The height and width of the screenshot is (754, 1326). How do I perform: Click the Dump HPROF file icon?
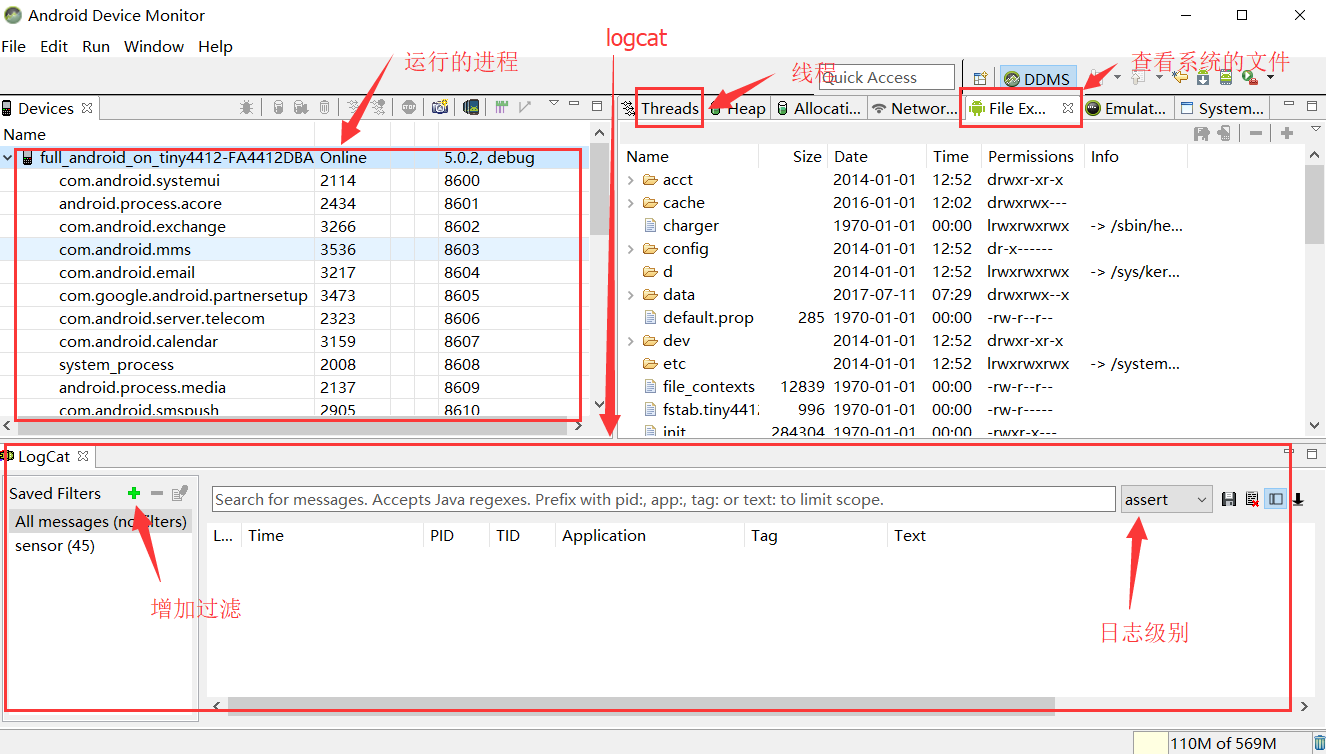click(301, 107)
